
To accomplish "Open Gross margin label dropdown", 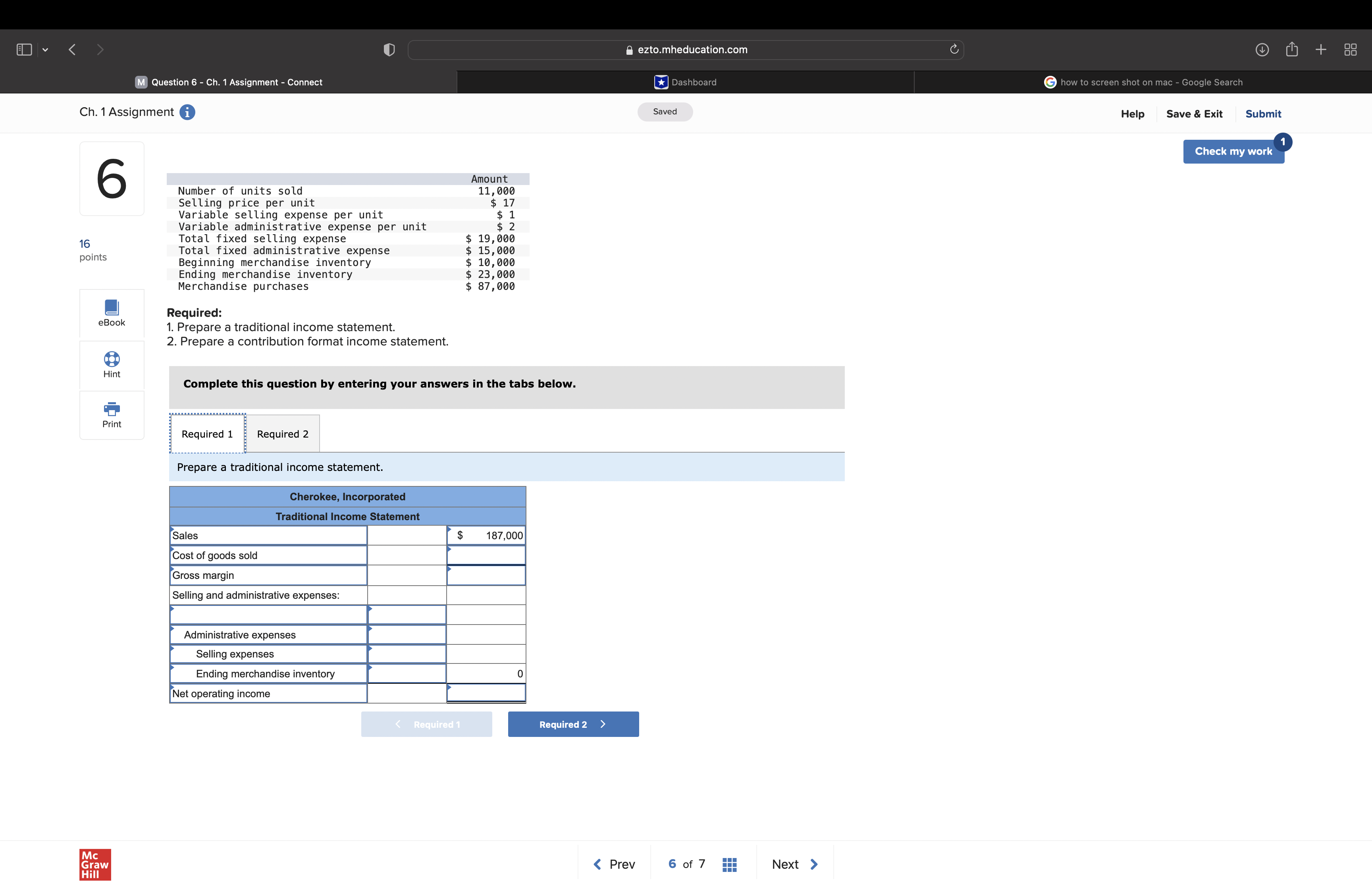I will (x=268, y=575).
